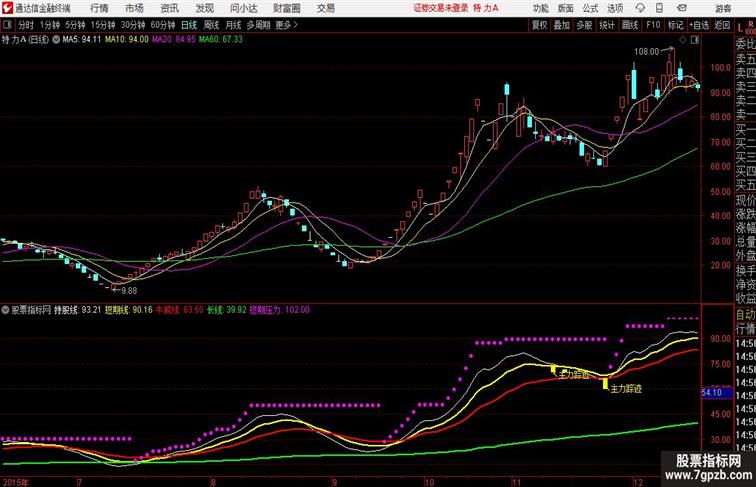Open the headset customer service icon
The height and width of the screenshot is (487, 756).
pyautogui.click(x=640, y=8)
